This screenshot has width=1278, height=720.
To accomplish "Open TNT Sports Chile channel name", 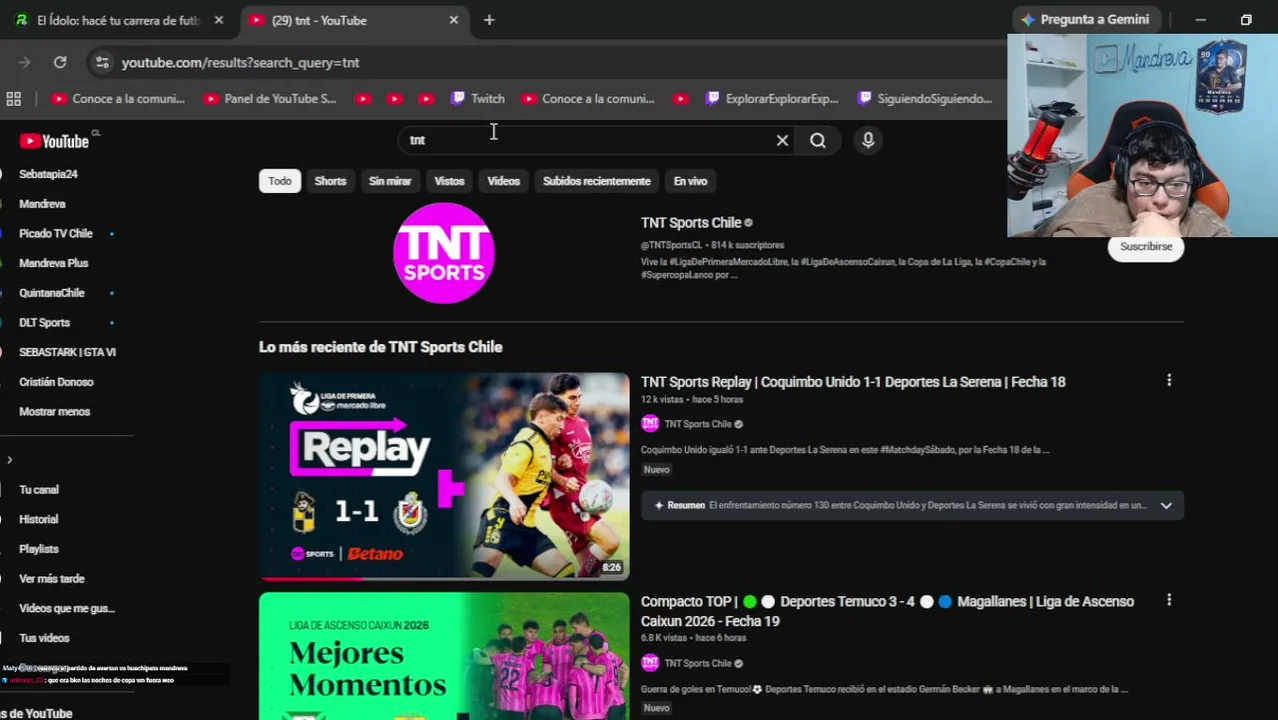I will [691, 223].
